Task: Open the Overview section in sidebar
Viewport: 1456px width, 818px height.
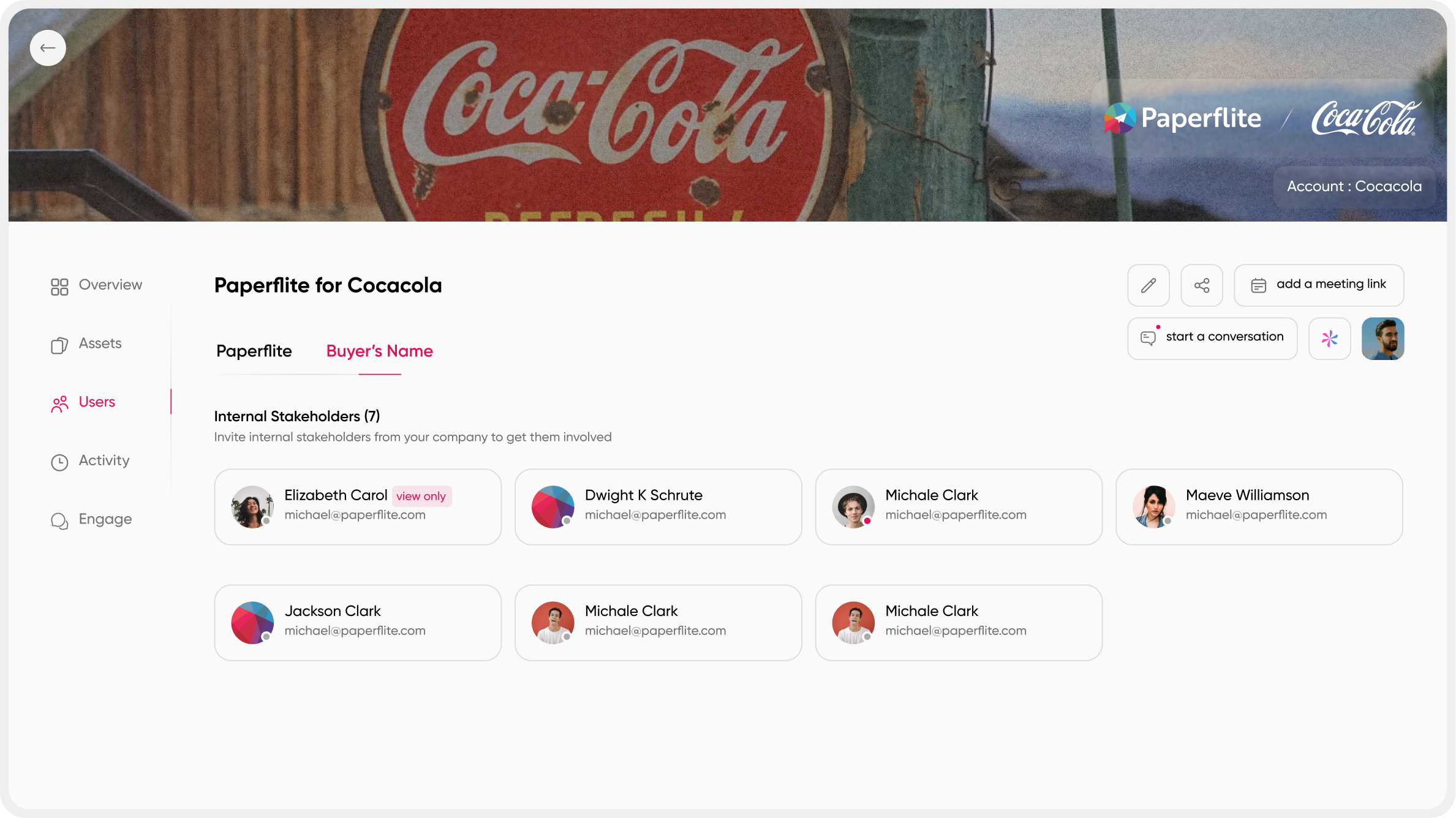Action: (96, 285)
